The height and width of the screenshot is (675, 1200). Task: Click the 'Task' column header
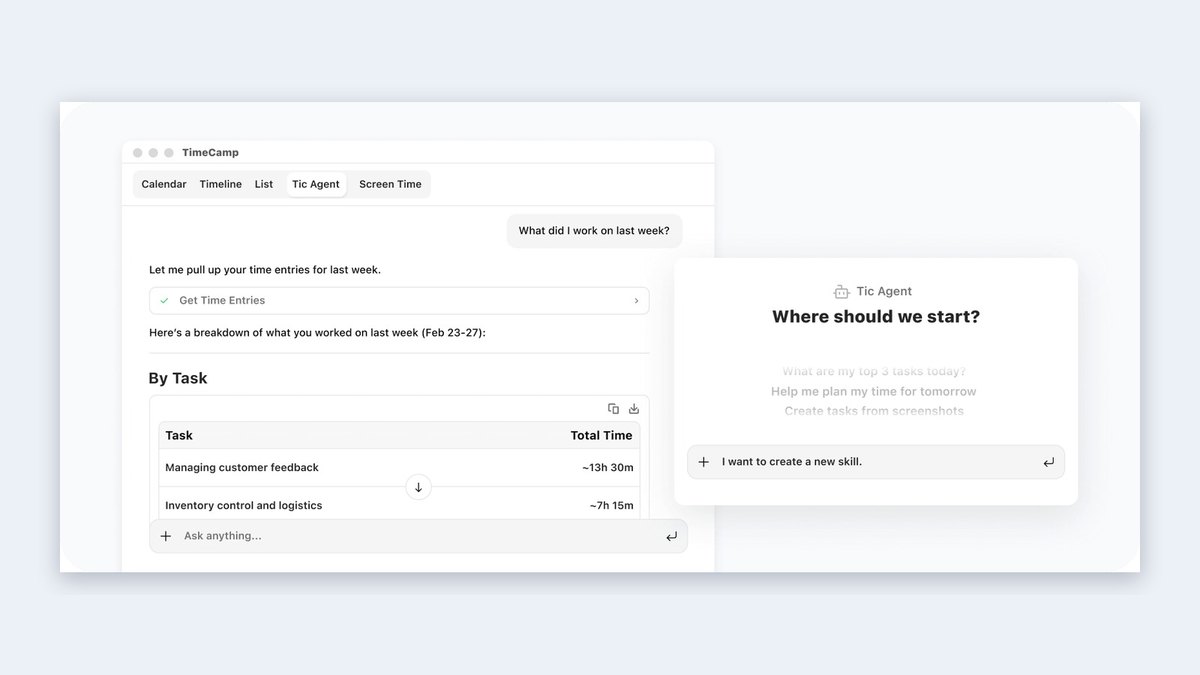[179, 435]
